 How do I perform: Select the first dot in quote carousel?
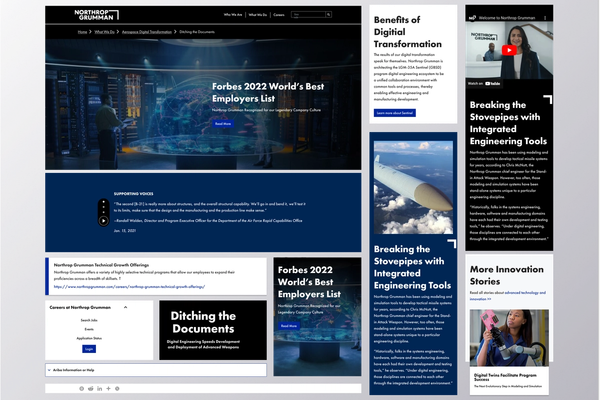coord(103,202)
